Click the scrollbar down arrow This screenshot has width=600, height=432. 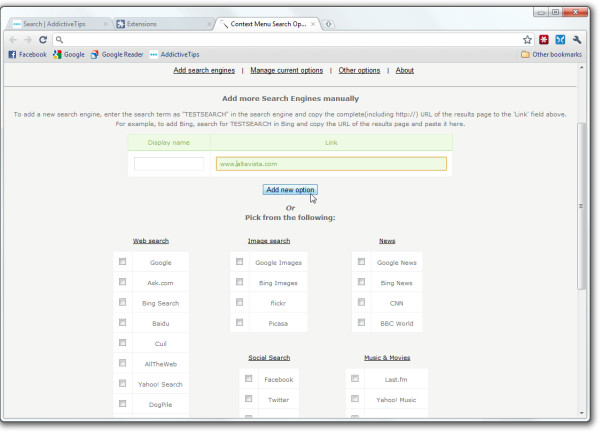pyautogui.click(x=582, y=413)
